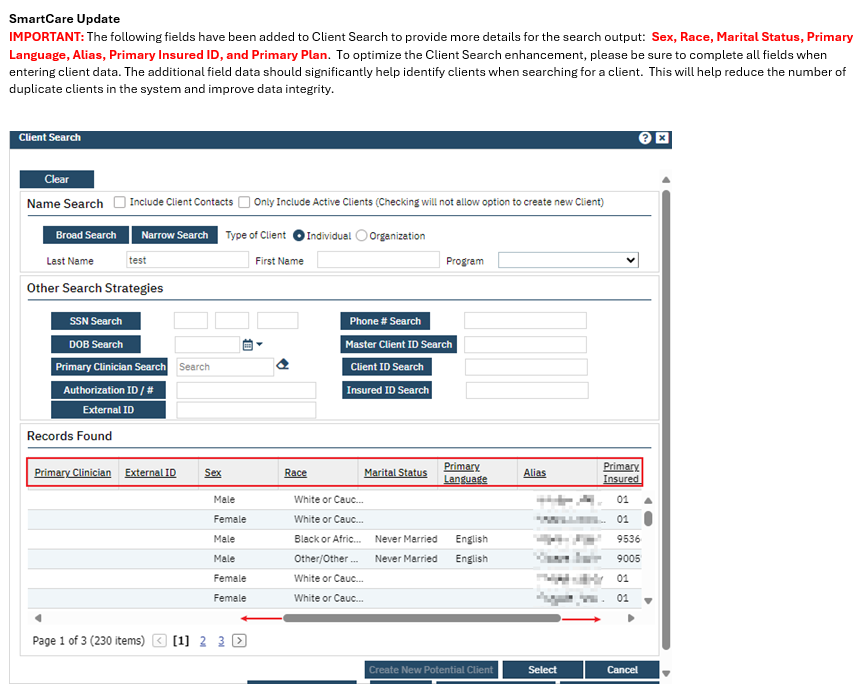
Task: Click the Select button
Action: (x=543, y=670)
